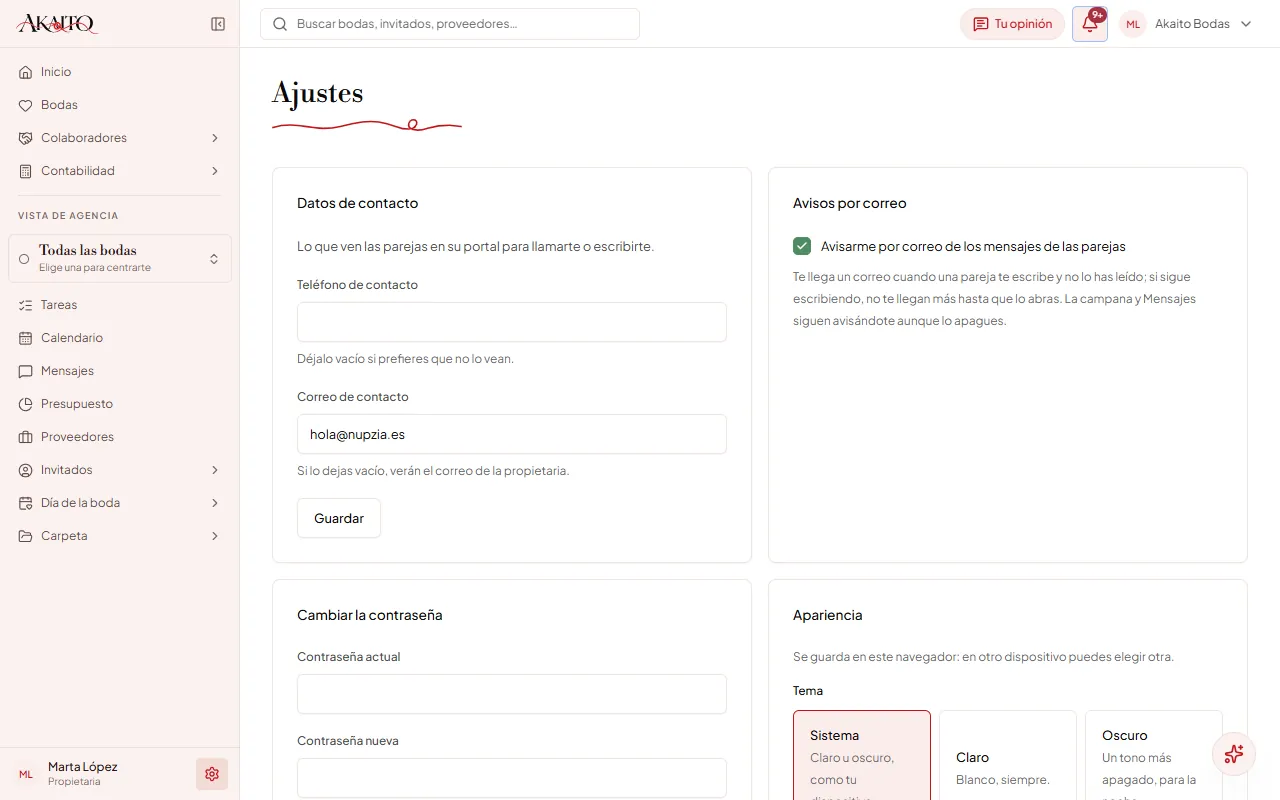Click the person icon beside Invitados
1280x800 pixels.
(x=26, y=470)
